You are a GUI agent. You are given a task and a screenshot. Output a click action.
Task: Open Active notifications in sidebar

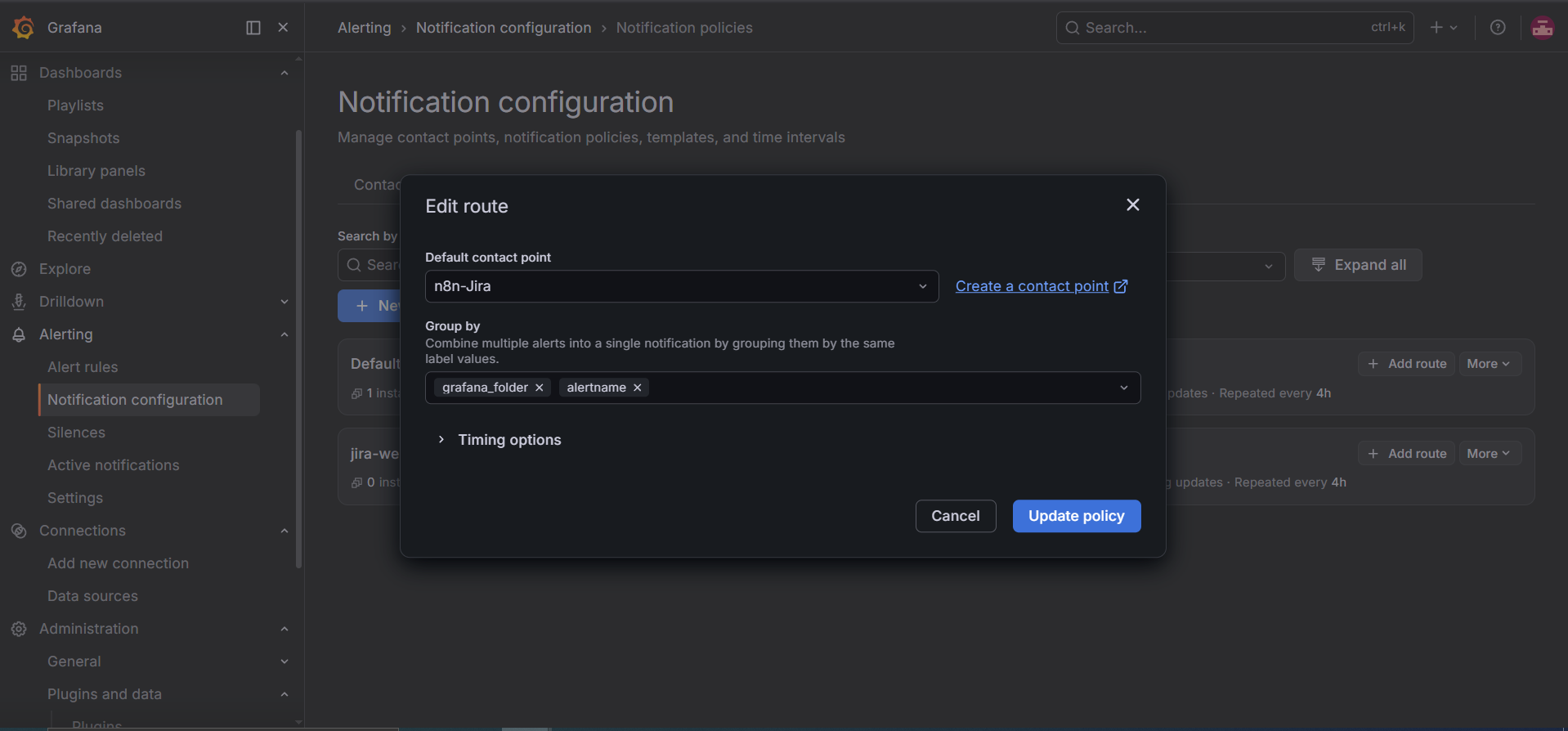tap(113, 465)
